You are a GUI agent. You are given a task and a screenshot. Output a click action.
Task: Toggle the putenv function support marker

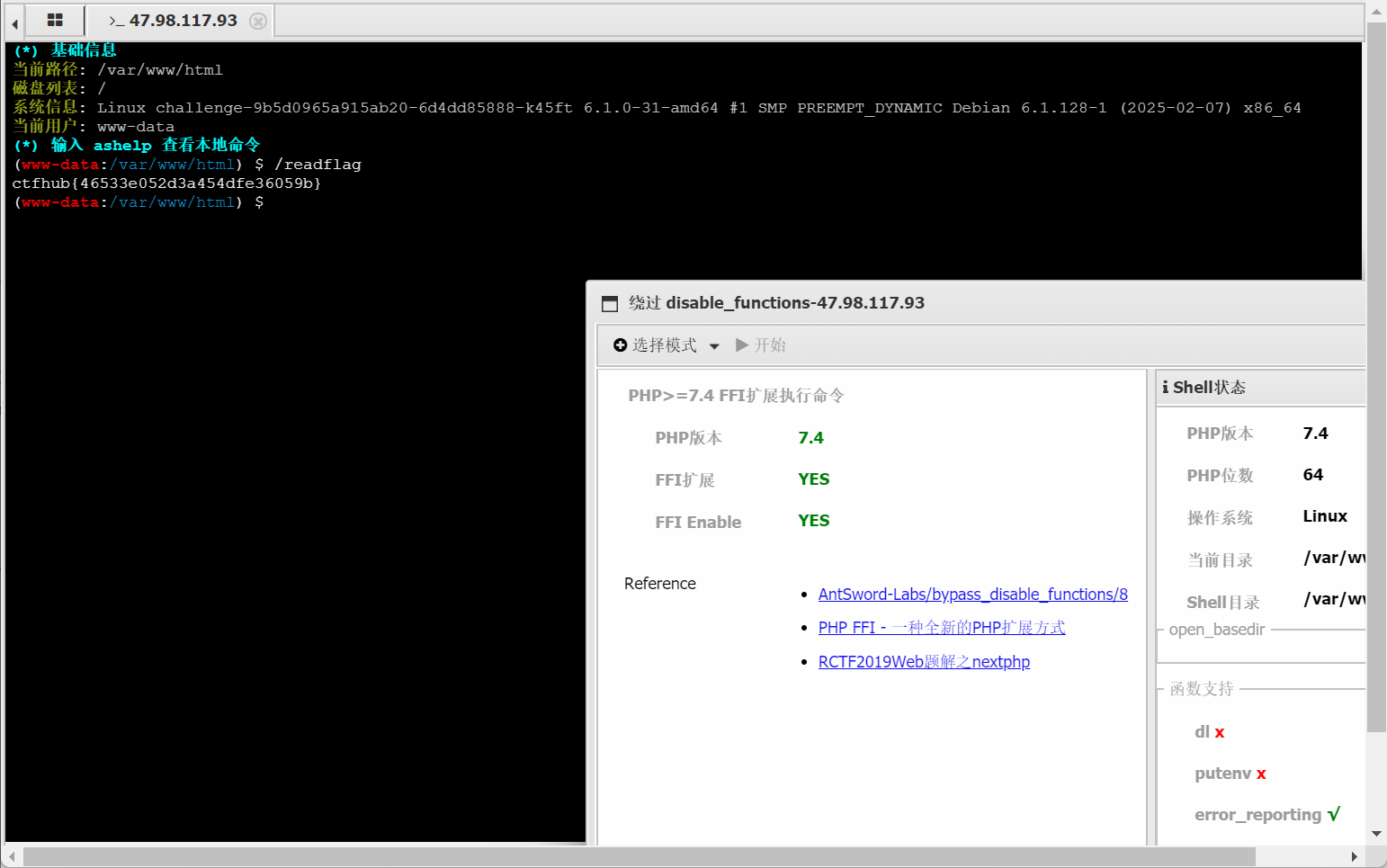coord(1261,774)
